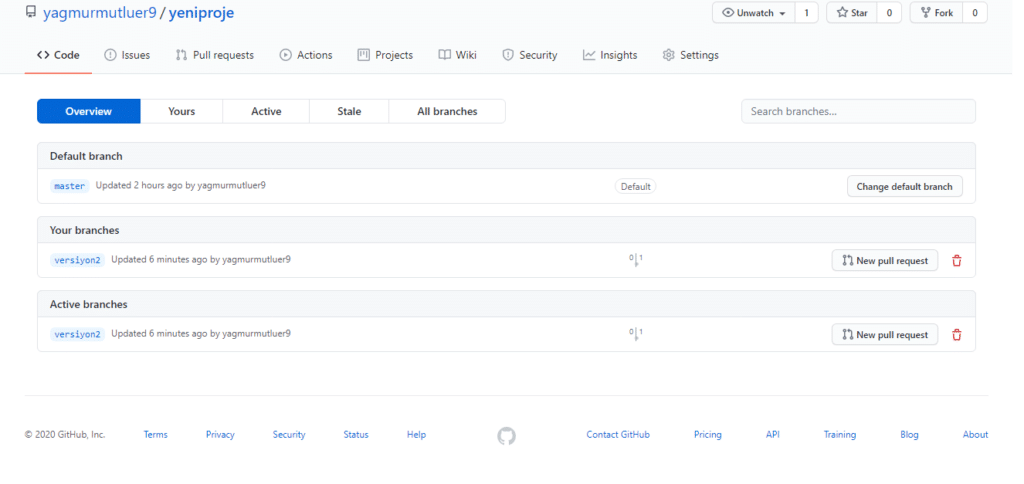
Task: Create pull request for versiyon2 in Active branches
Action: 885,334
